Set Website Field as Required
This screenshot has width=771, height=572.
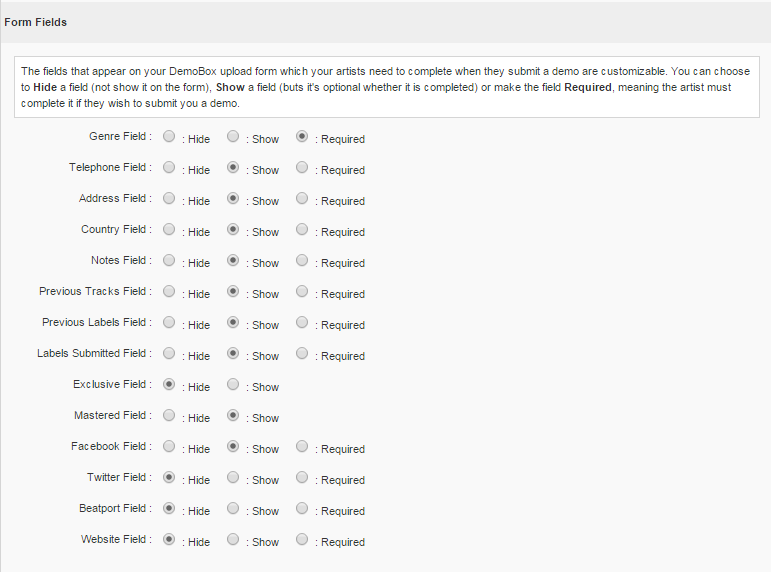point(302,539)
